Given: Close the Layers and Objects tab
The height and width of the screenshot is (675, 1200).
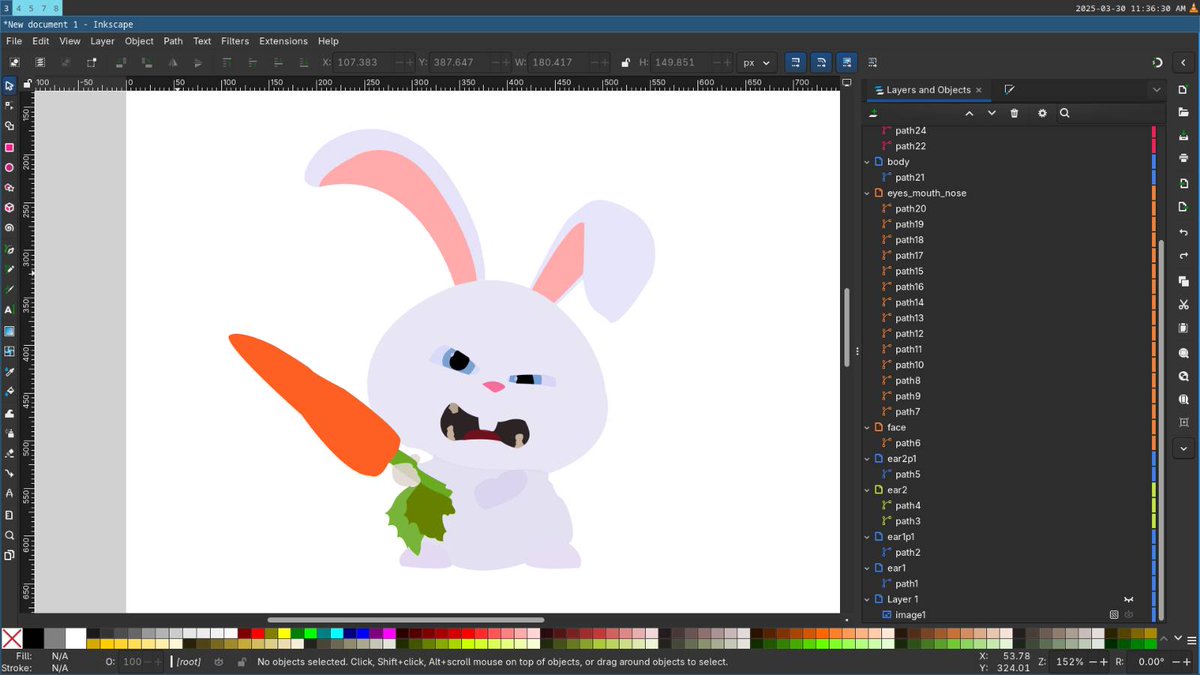Looking at the screenshot, I should point(979,90).
